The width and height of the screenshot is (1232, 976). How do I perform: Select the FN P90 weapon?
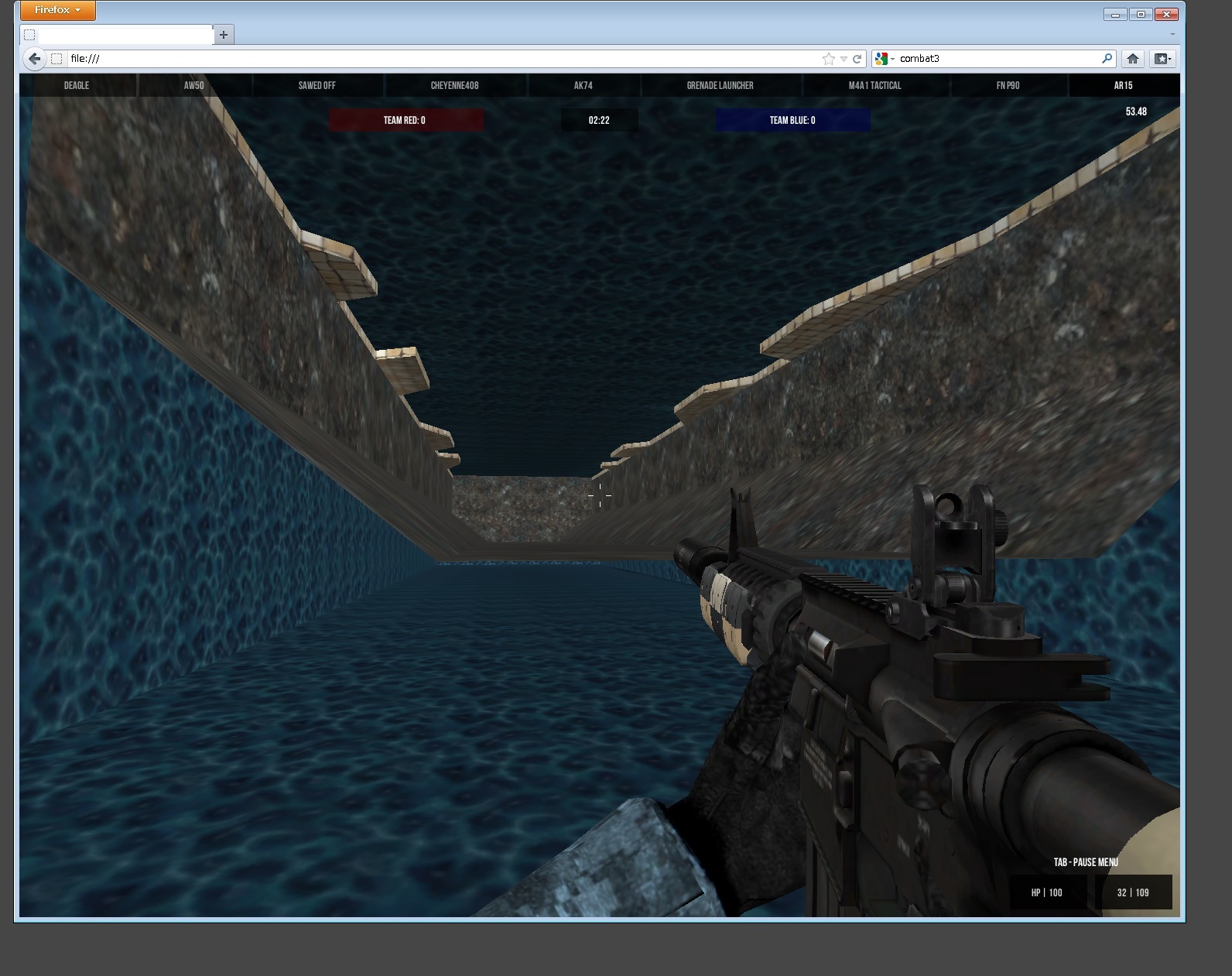pos(1008,85)
